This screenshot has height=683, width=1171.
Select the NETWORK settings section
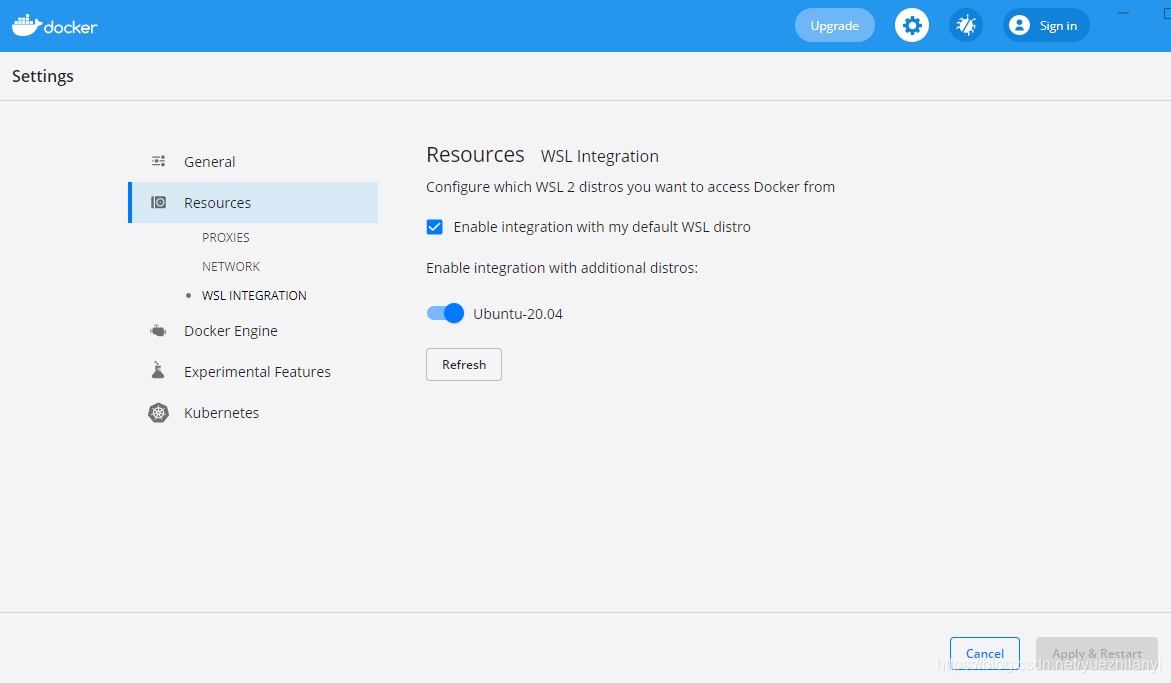tap(231, 266)
